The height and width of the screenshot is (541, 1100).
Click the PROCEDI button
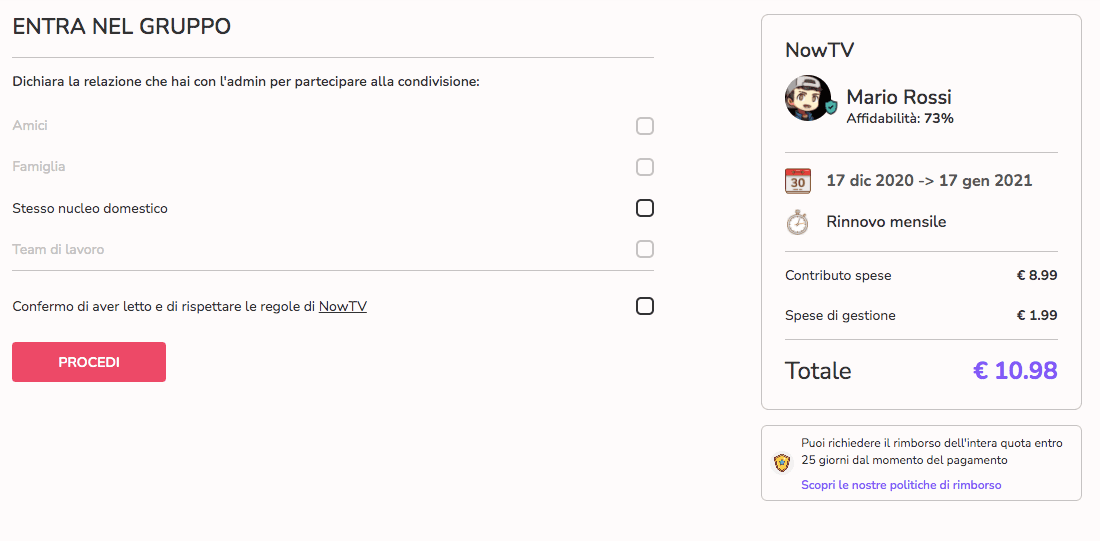(x=89, y=362)
